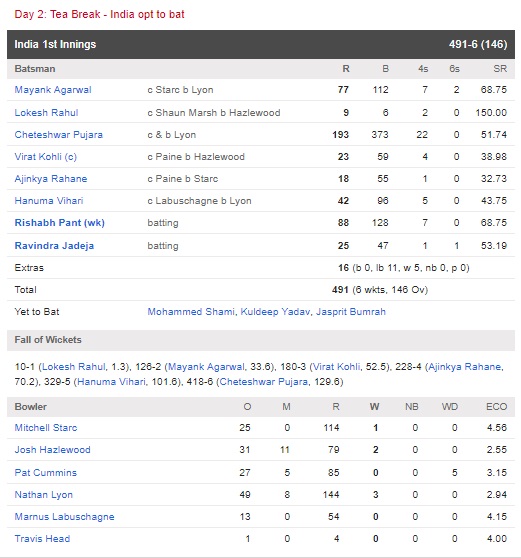Open Mohammed Shami from Yet to Bat
This screenshot has width=521, height=558.
point(191,312)
